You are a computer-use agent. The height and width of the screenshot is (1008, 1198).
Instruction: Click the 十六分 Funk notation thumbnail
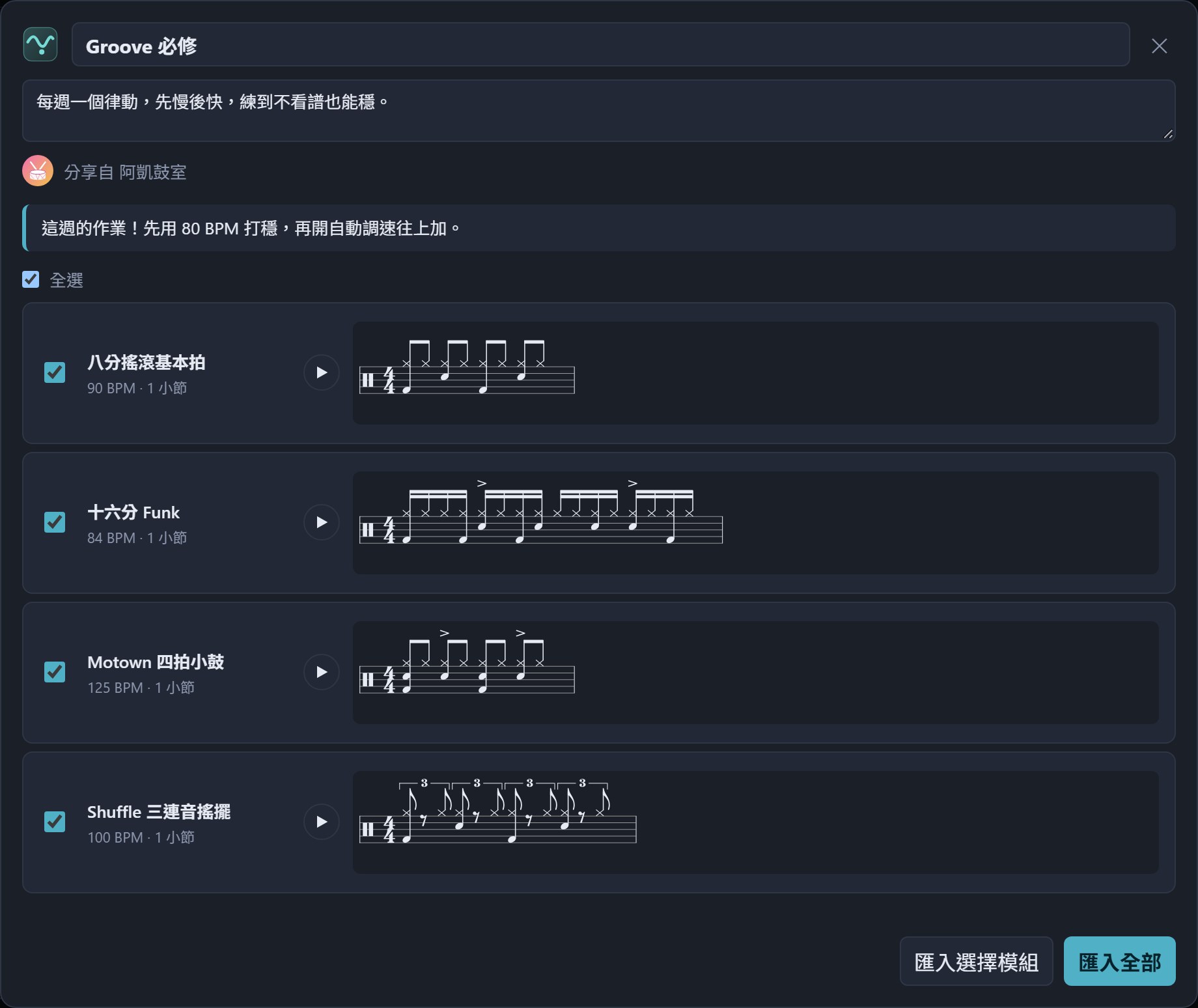click(x=755, y=523)
